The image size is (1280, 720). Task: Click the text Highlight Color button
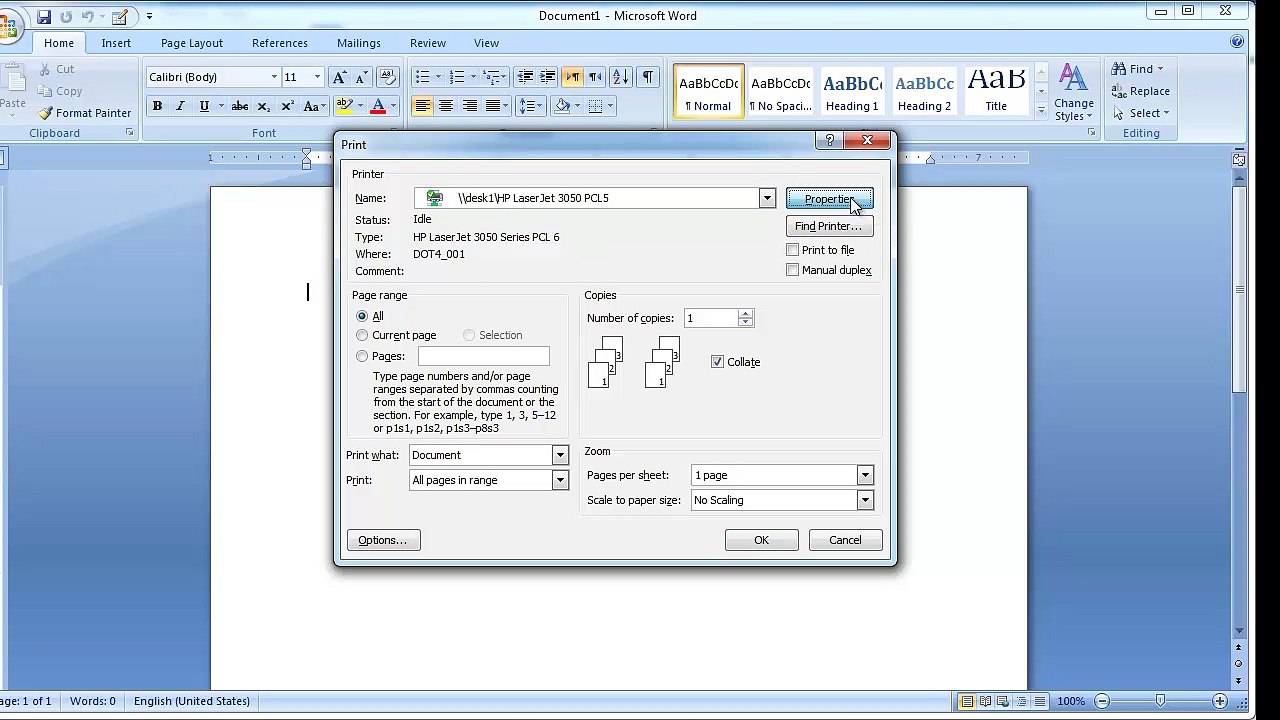tap(345, 106)
